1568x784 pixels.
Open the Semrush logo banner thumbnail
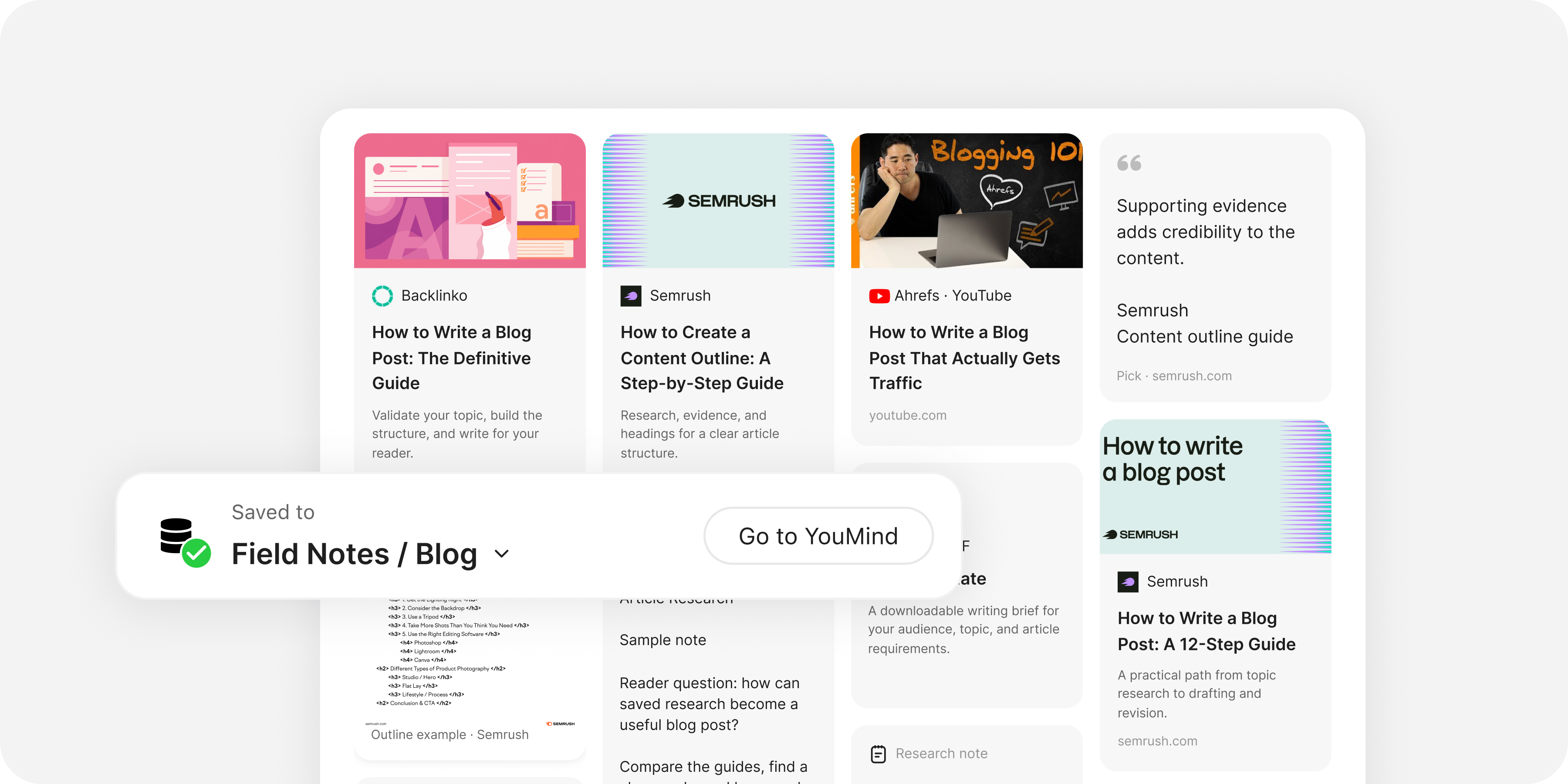click(x=718, y=201)
